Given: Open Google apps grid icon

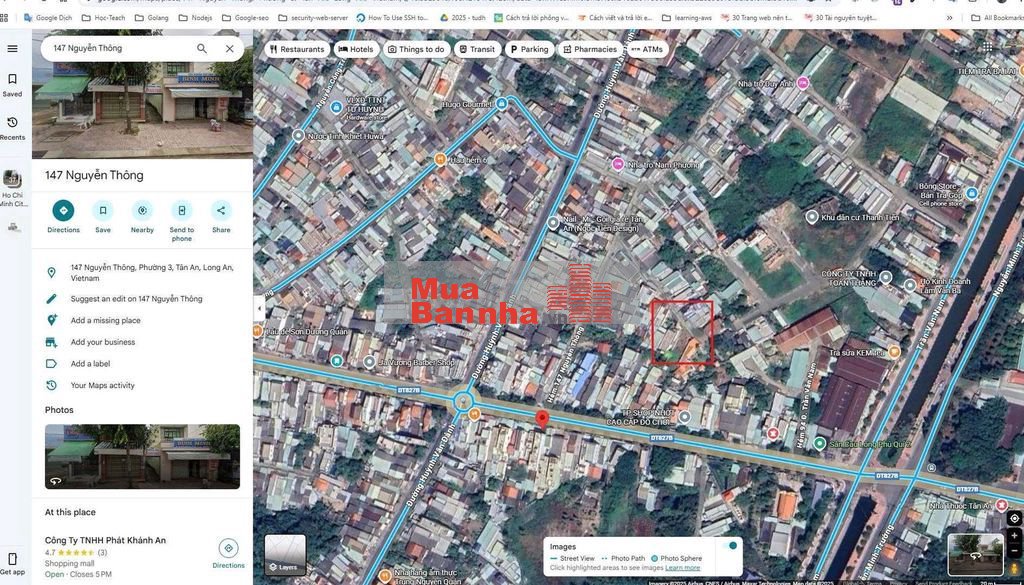Looking at the screenshot, I should [987, 47].
